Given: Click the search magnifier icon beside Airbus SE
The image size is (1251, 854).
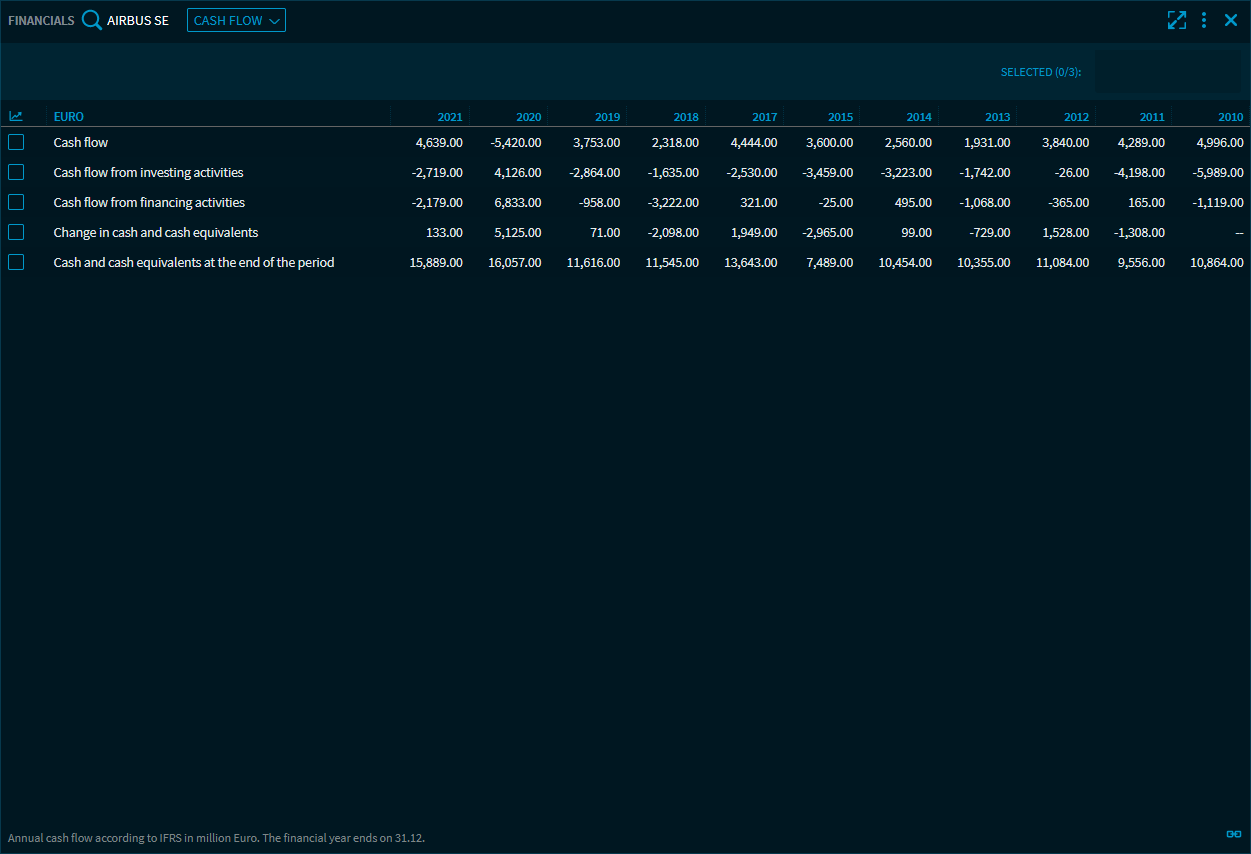Looking at the screenshot, I should coord(92,20).
